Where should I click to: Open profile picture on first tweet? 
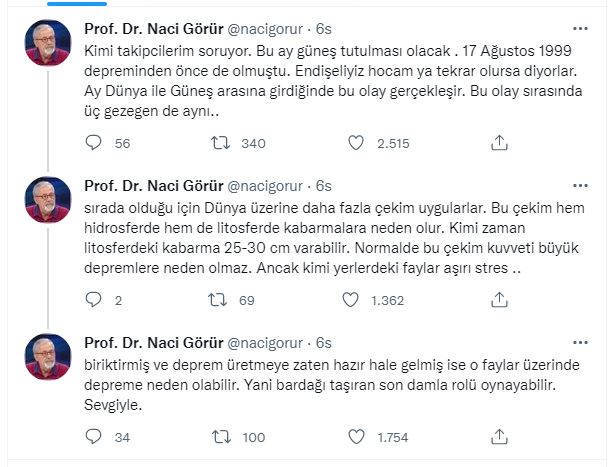click(x=48, y=43)
